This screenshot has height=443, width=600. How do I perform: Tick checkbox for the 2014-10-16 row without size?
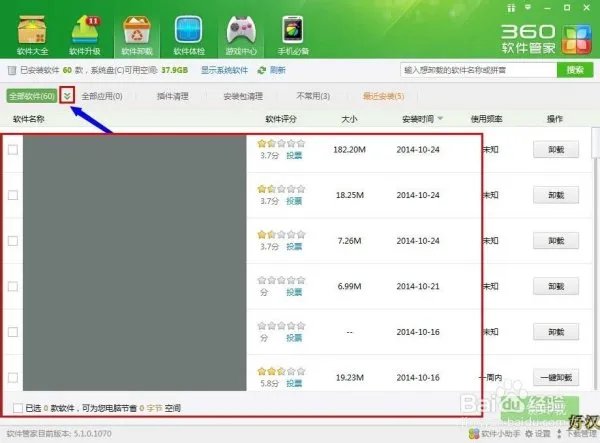pos(13,332)
